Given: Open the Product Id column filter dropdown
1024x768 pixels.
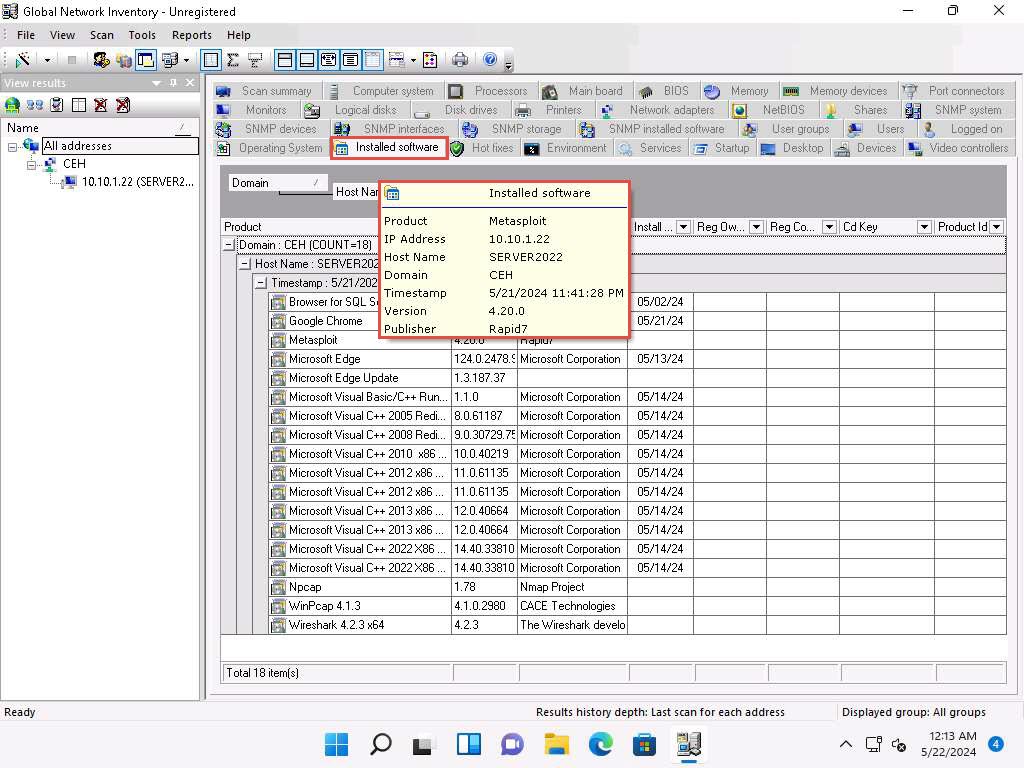Looking at the screenshot, I should (x=996, y=227).
